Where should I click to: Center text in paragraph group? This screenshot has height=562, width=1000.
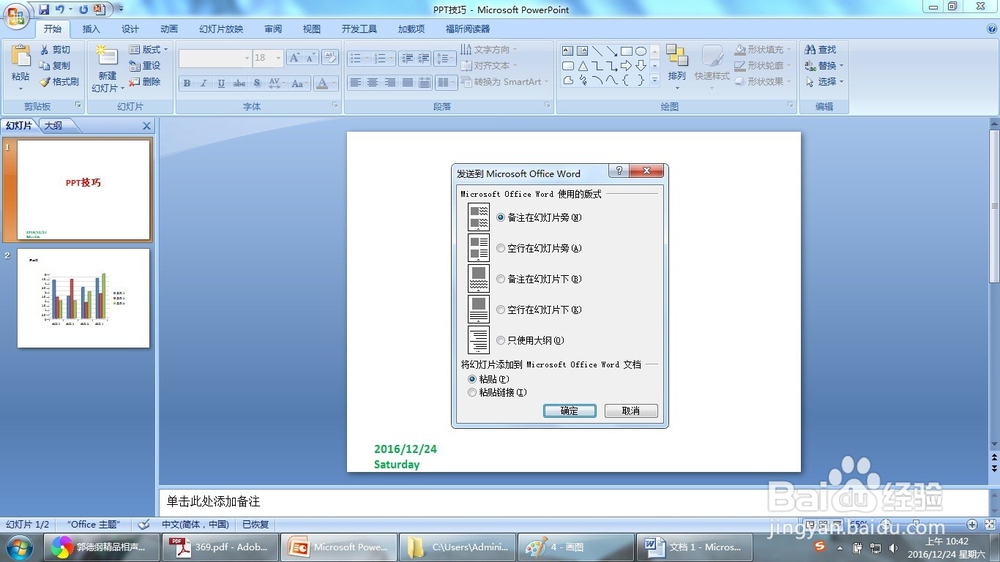pos(372,82)
